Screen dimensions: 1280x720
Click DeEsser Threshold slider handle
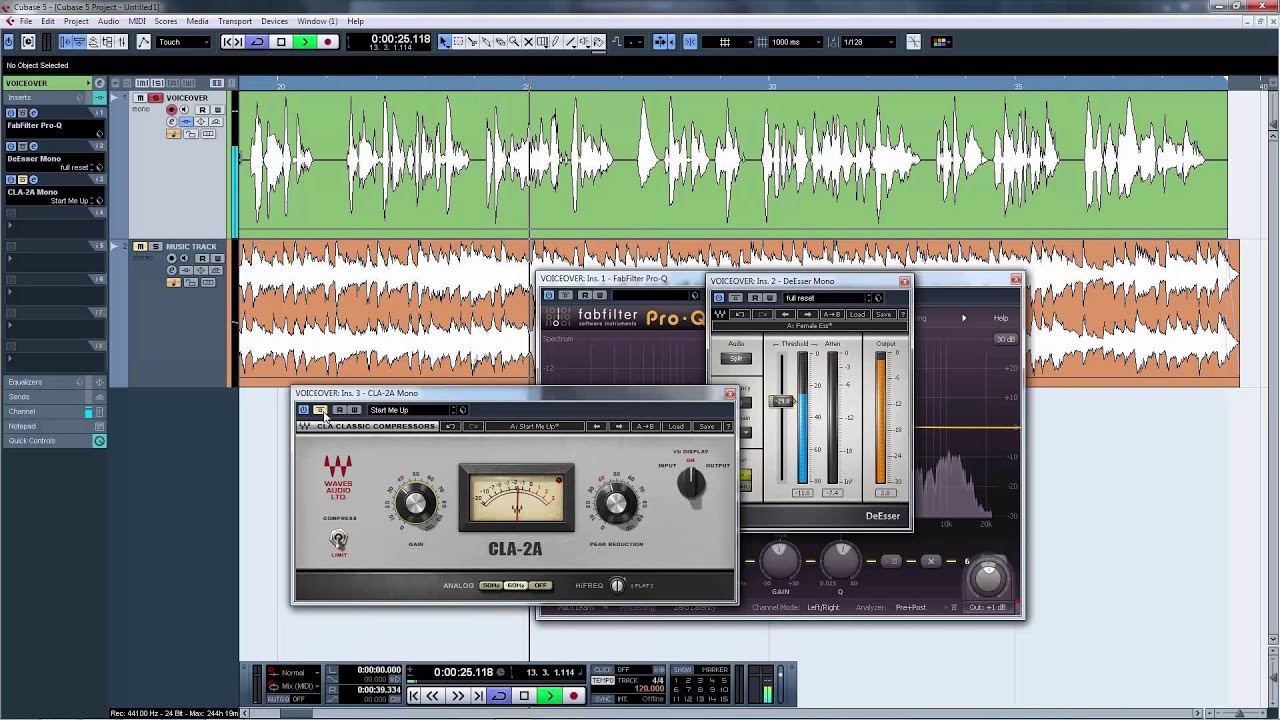(x=782, y=401)
